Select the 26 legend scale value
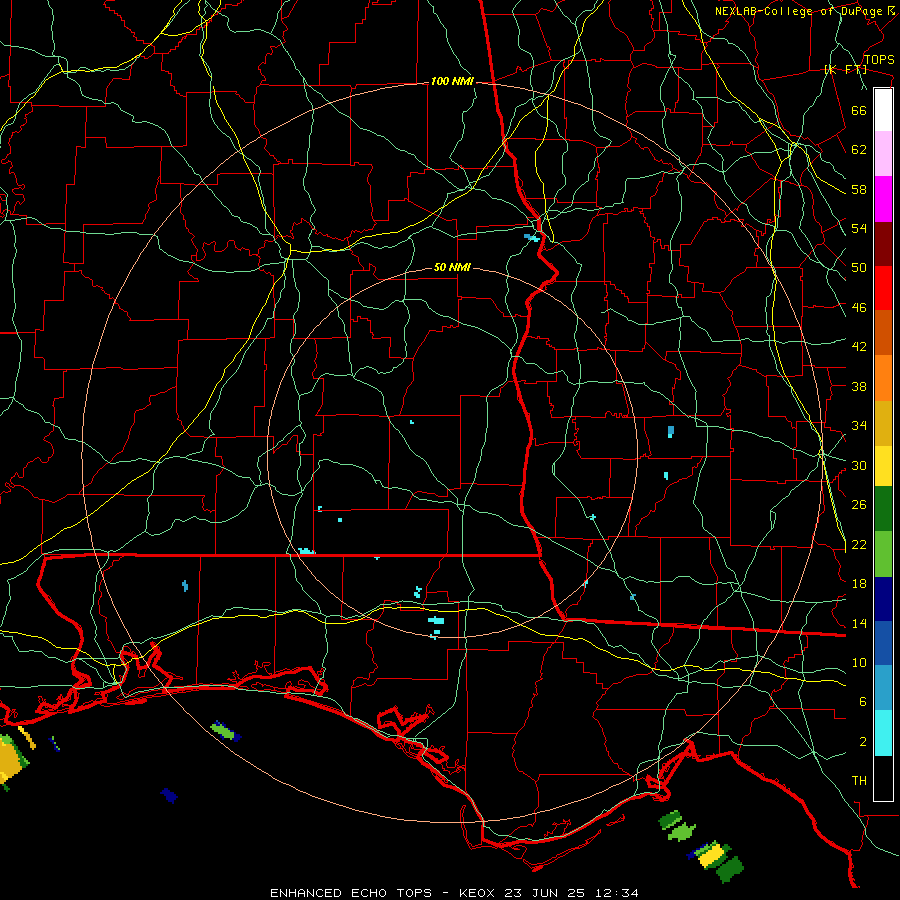This screenshot has width=900, height=900. click(x=859, y=505)
